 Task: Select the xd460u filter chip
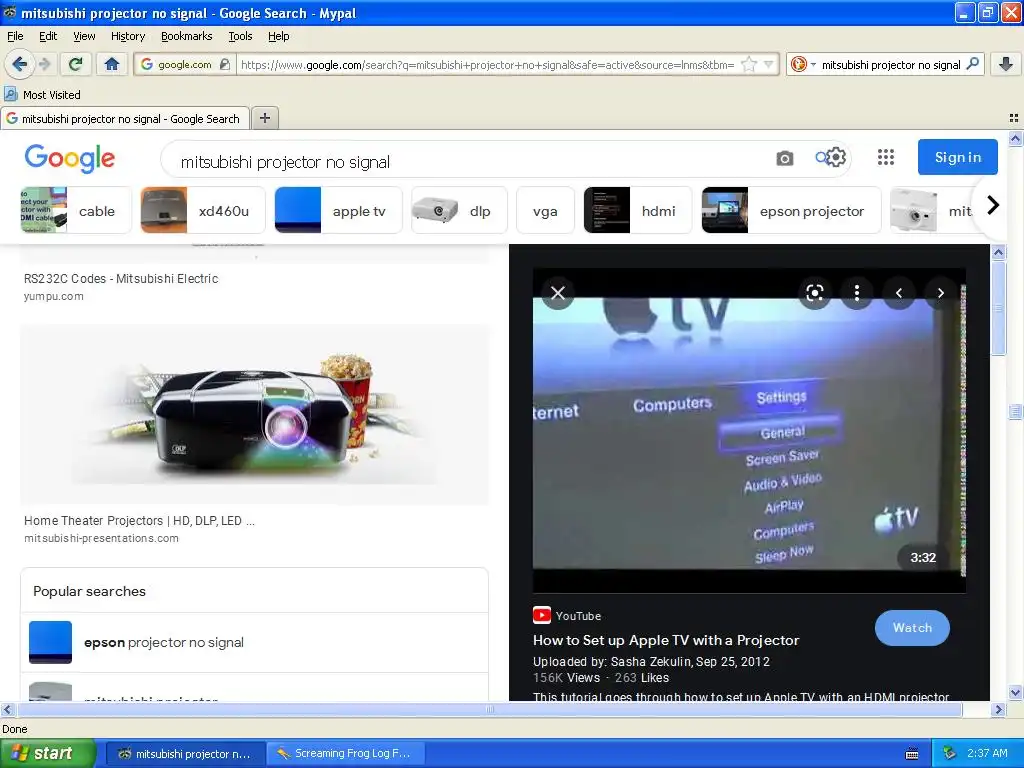203,210
